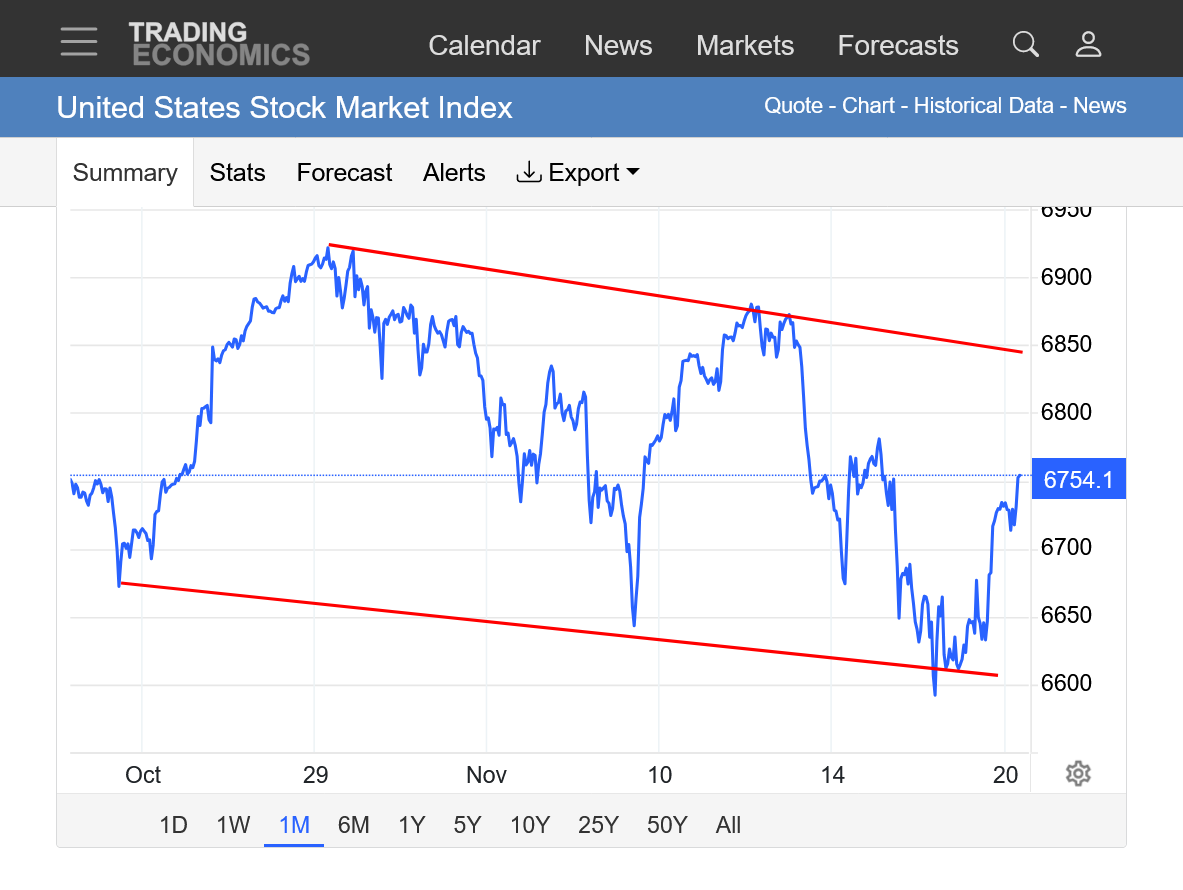Switch to the Stats tab
1183x890 pixels.
pos(237,173)
